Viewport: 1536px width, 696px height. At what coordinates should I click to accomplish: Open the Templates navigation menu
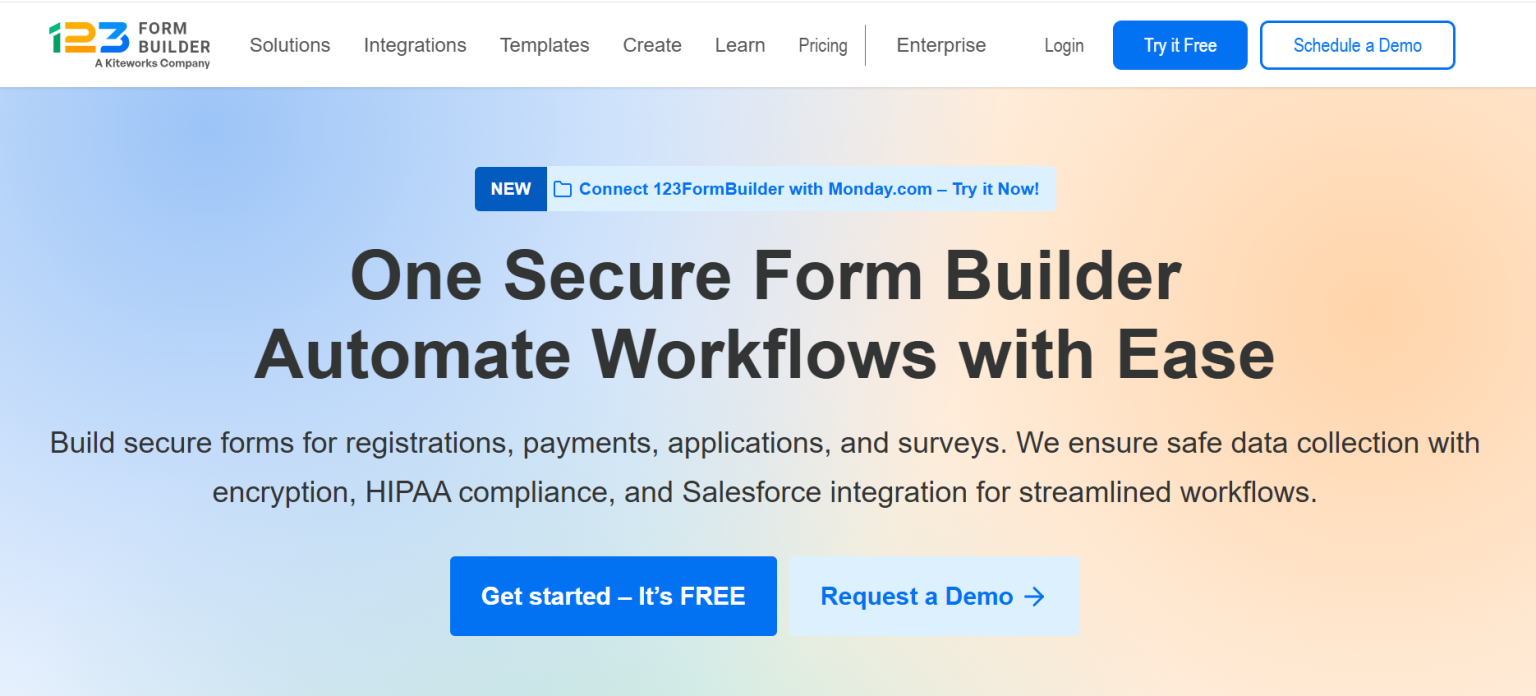pyautogui.click(x=544, y=45)
